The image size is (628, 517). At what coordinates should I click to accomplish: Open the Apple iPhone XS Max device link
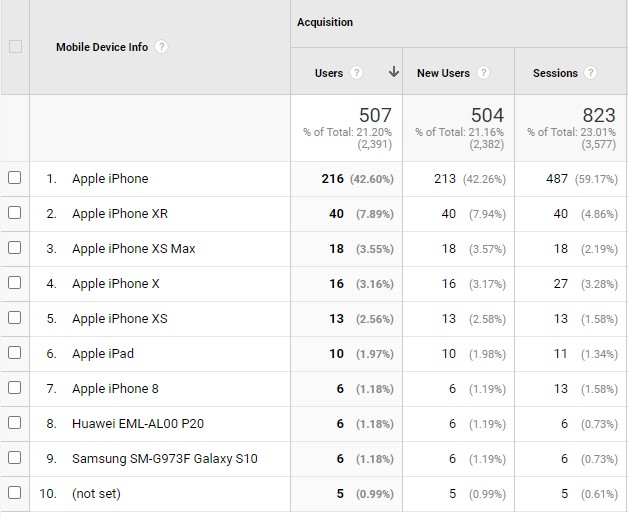point(133,248)
